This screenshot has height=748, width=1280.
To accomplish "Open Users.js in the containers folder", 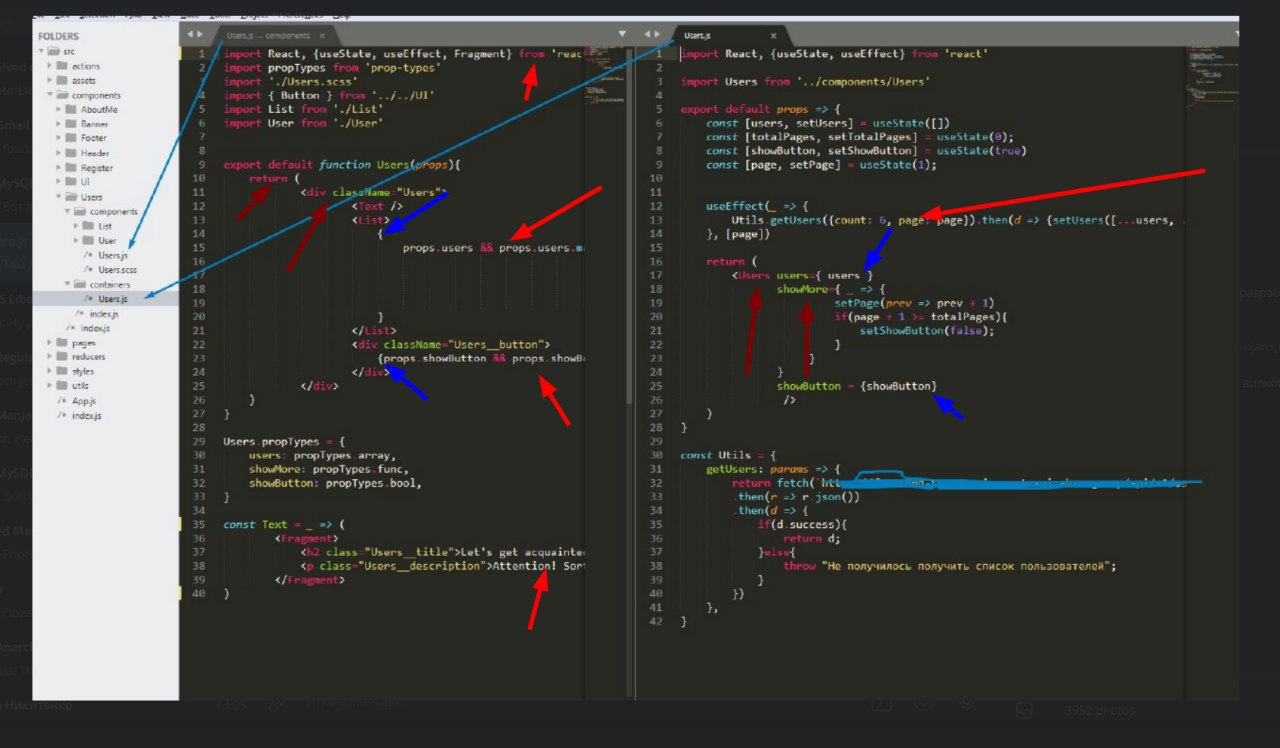I will click(113, 299).
